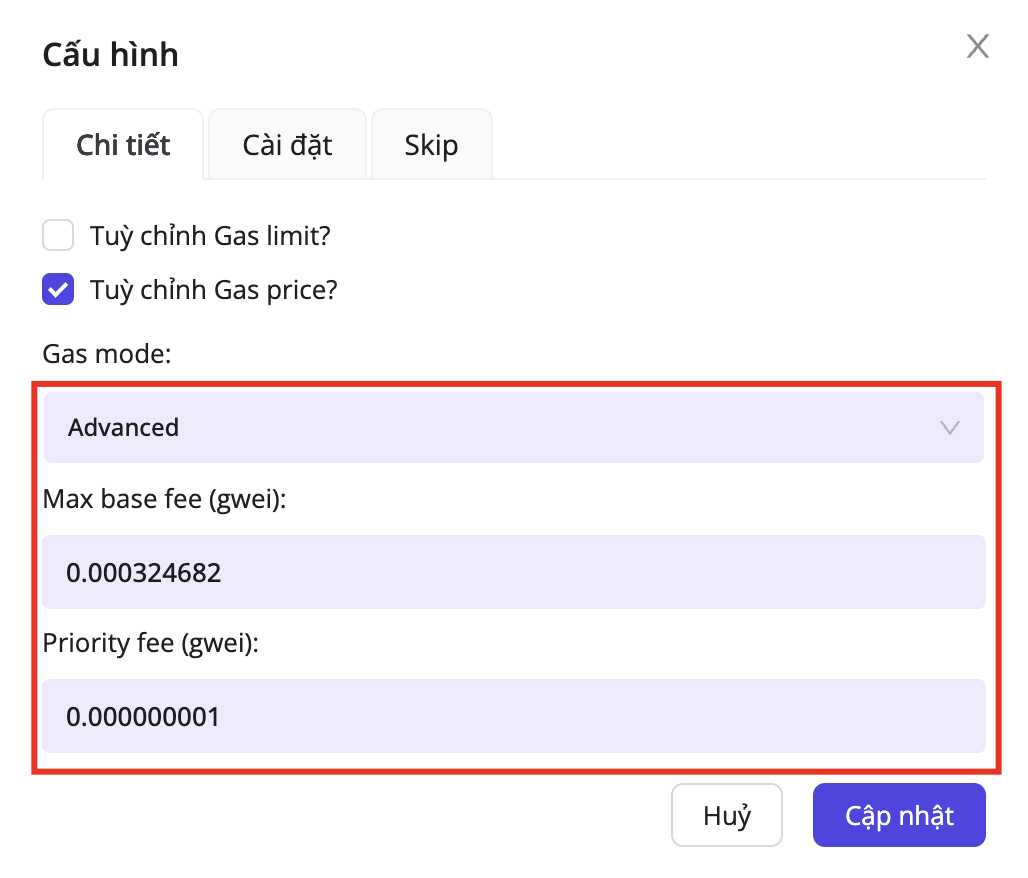Image resolution: width=1028 pixels, height=878 pixels.
Task: Click into the Priority fee input field
Action: (x=513, y=716)
